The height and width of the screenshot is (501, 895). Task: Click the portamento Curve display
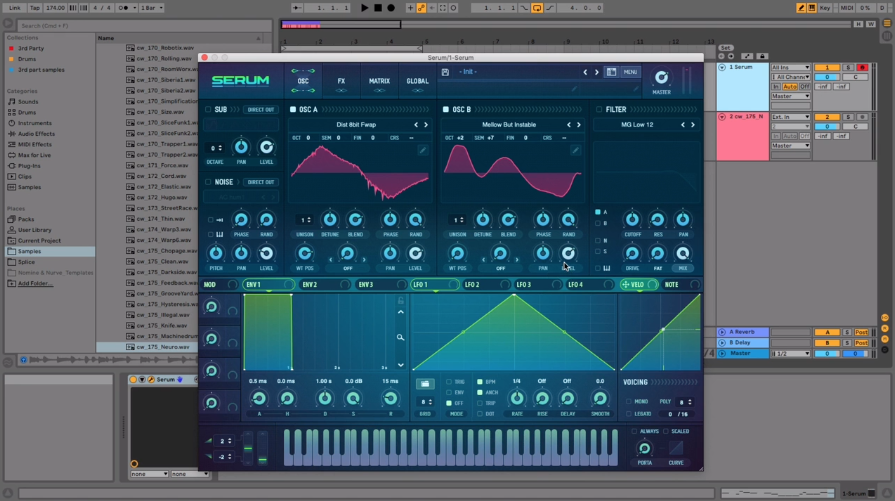676,448
